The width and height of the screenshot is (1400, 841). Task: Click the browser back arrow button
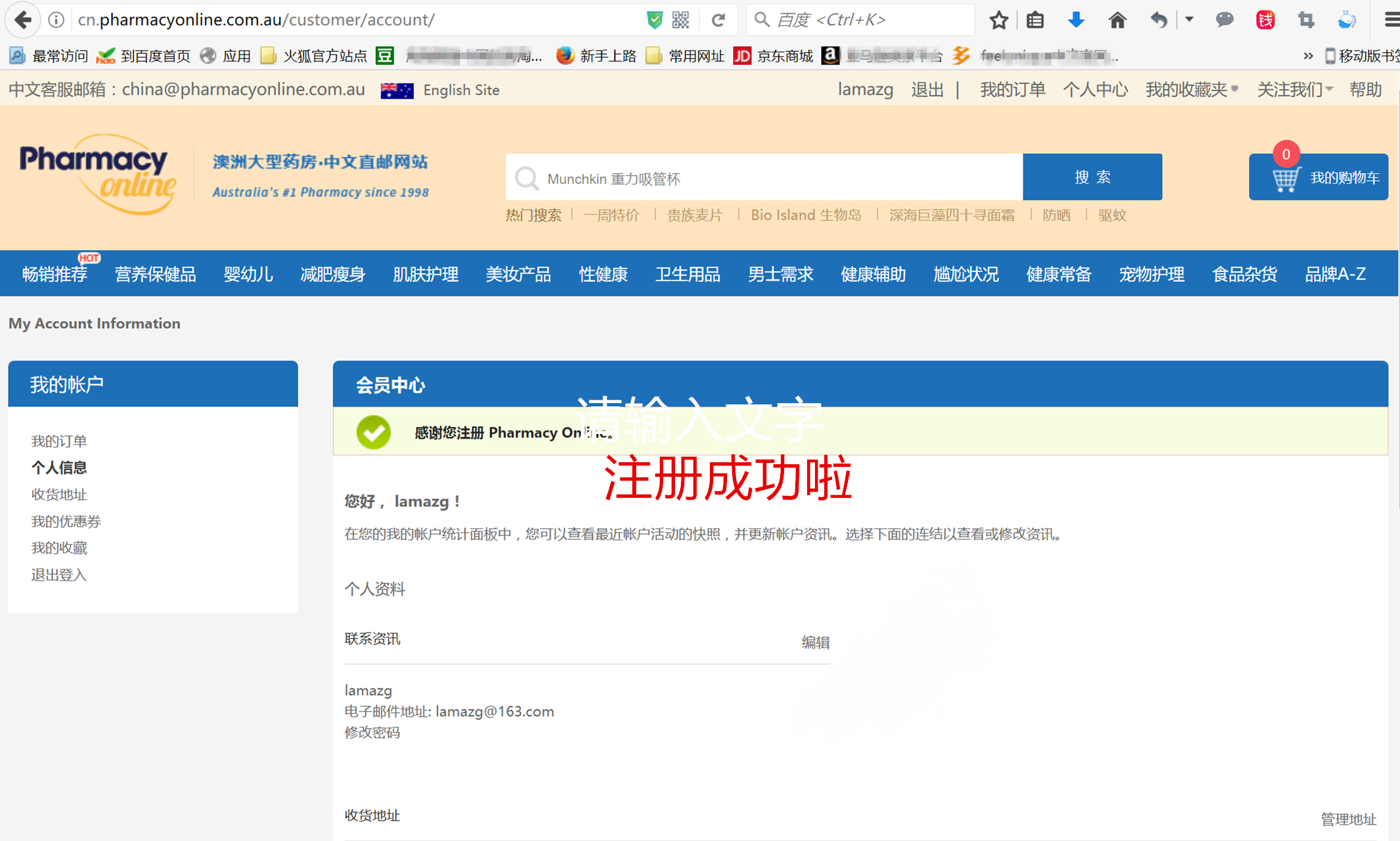point(23,20)
